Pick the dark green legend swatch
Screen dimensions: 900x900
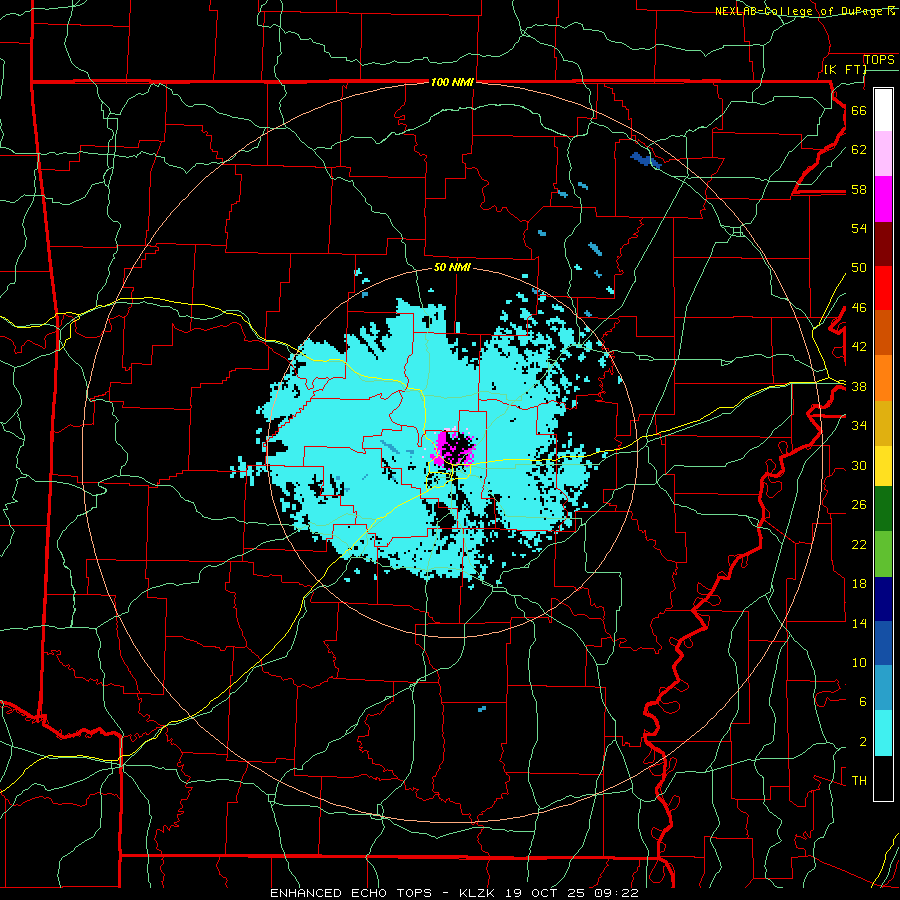(883, 509)
